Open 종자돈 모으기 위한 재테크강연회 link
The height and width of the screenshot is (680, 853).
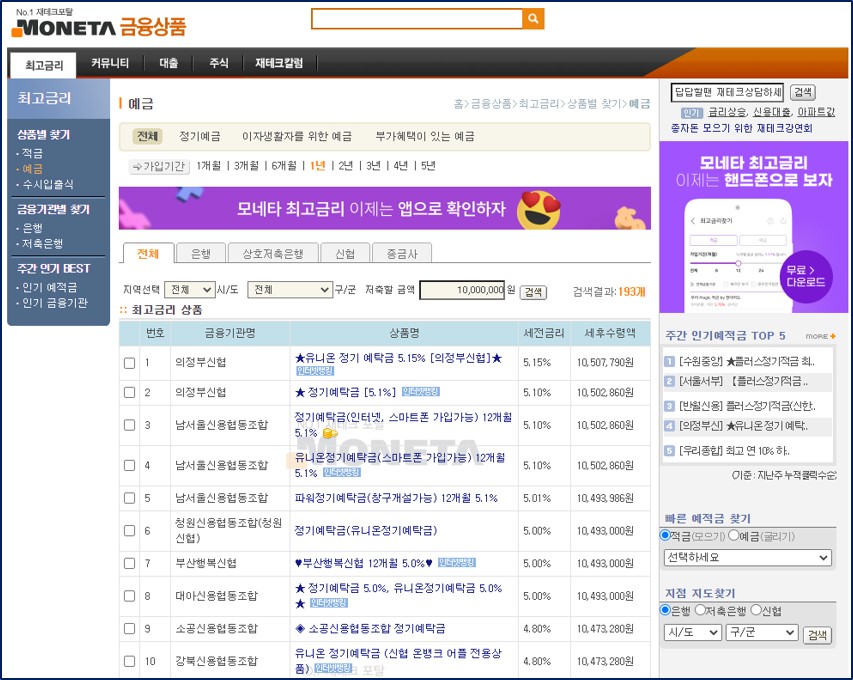[x=741, y=128]
